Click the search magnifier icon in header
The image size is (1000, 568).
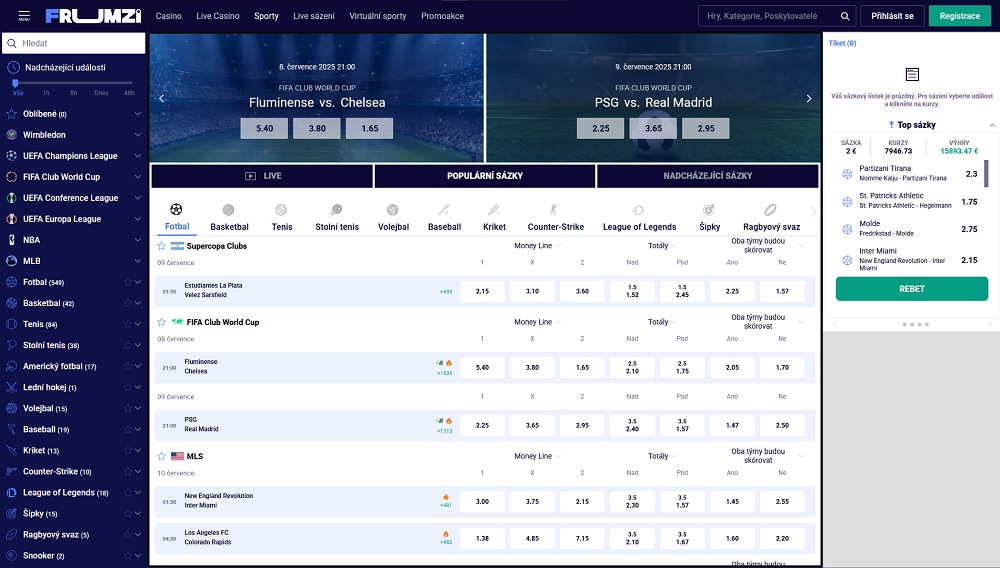point(846,16)
